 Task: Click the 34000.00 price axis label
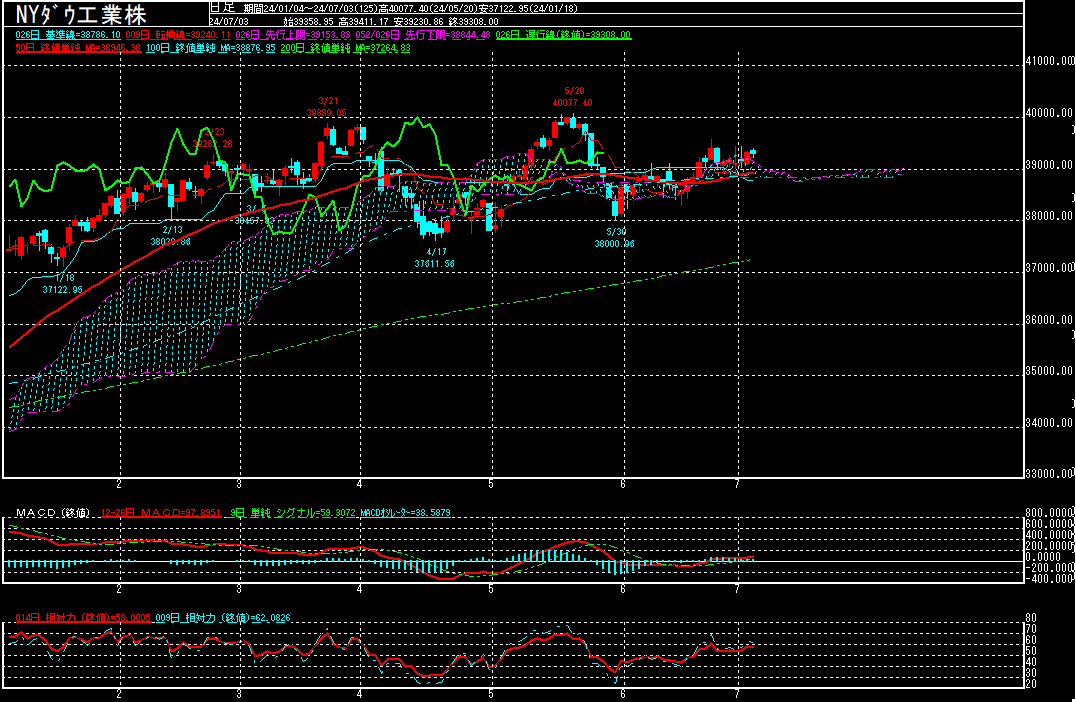1049,423
